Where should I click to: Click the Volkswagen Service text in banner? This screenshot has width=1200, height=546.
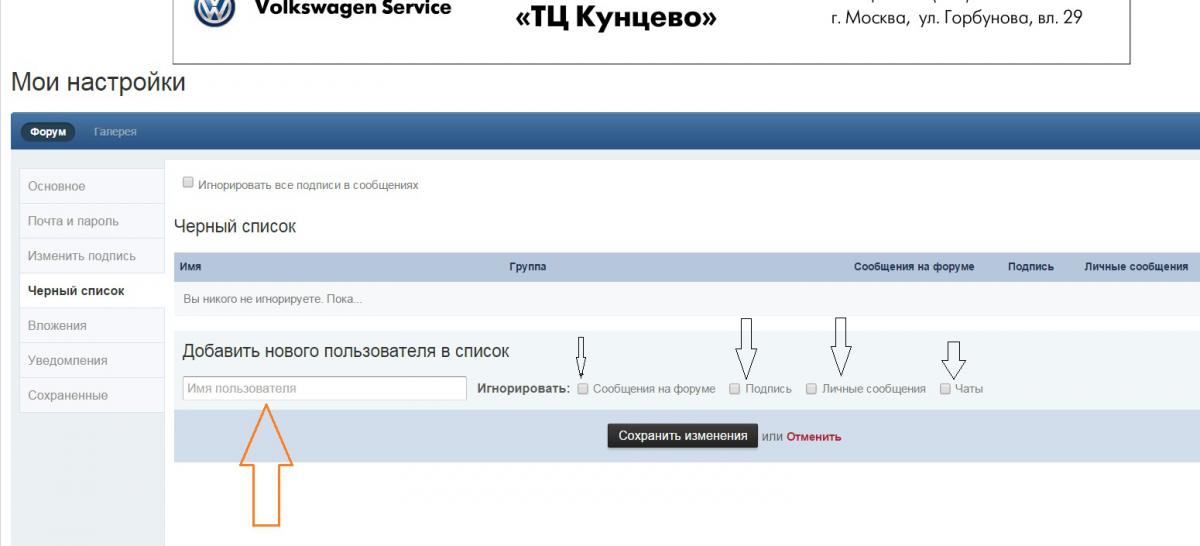coord(353,8)
